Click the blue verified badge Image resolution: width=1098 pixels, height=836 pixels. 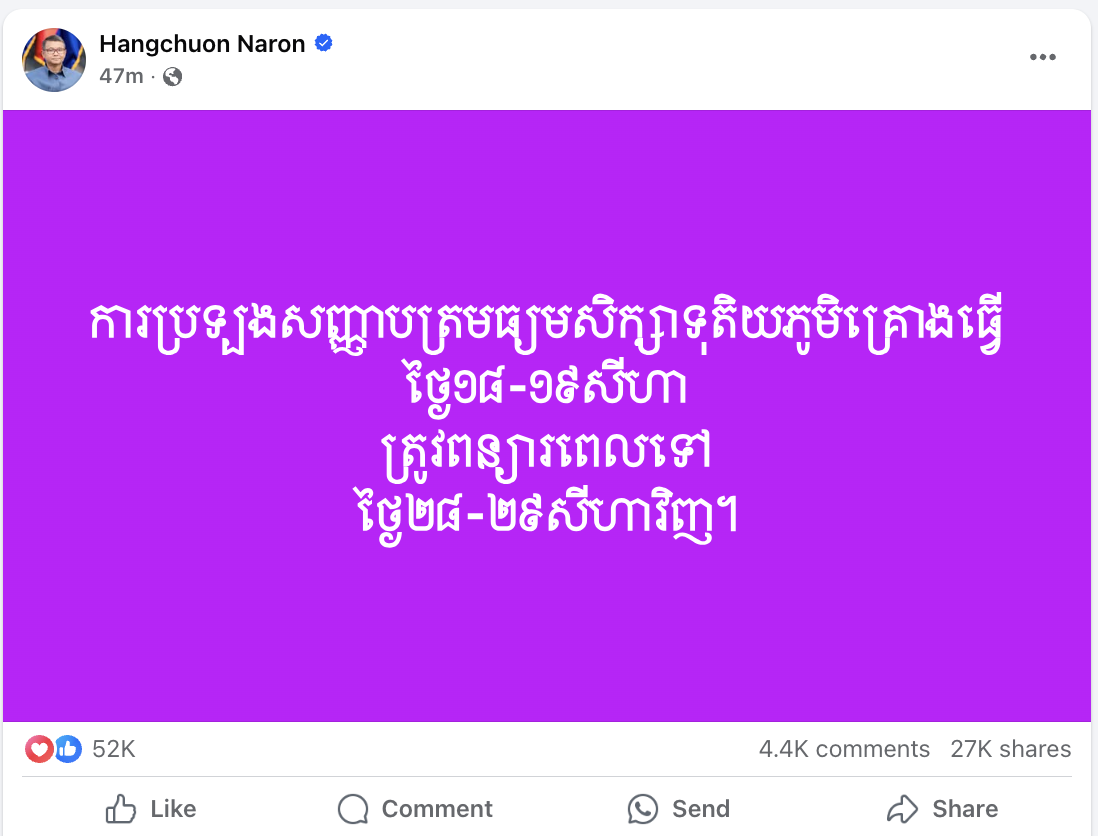[x=324, y=43]
